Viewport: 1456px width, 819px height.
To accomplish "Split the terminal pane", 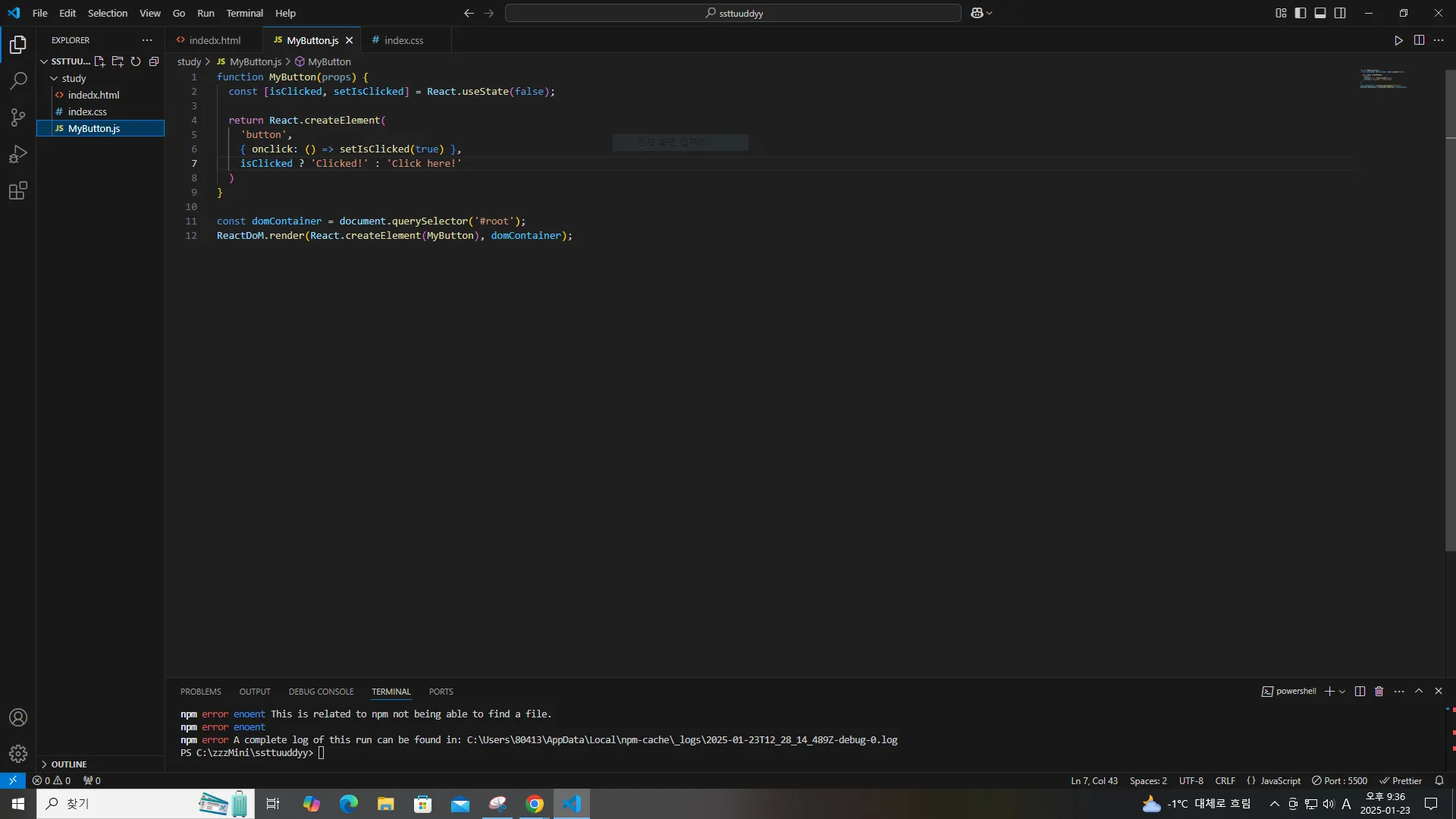I will pyautogui.click(x=1360, y=691).
